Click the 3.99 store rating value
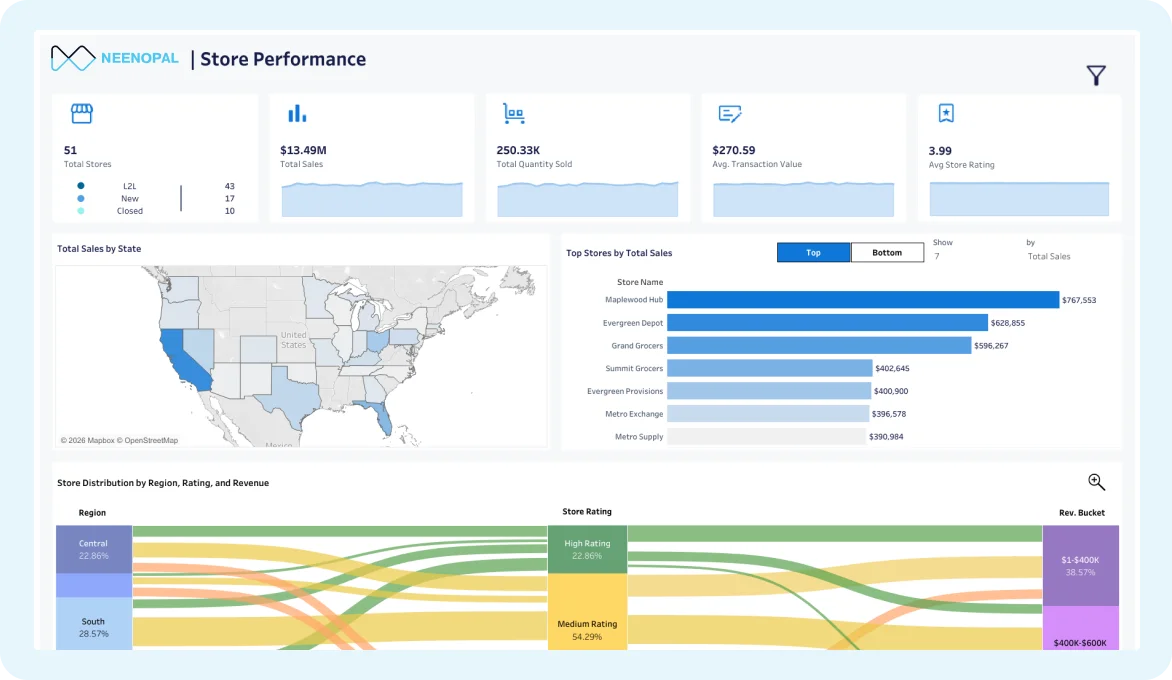Screen dimensions: 1172x680 click(940, 151)
